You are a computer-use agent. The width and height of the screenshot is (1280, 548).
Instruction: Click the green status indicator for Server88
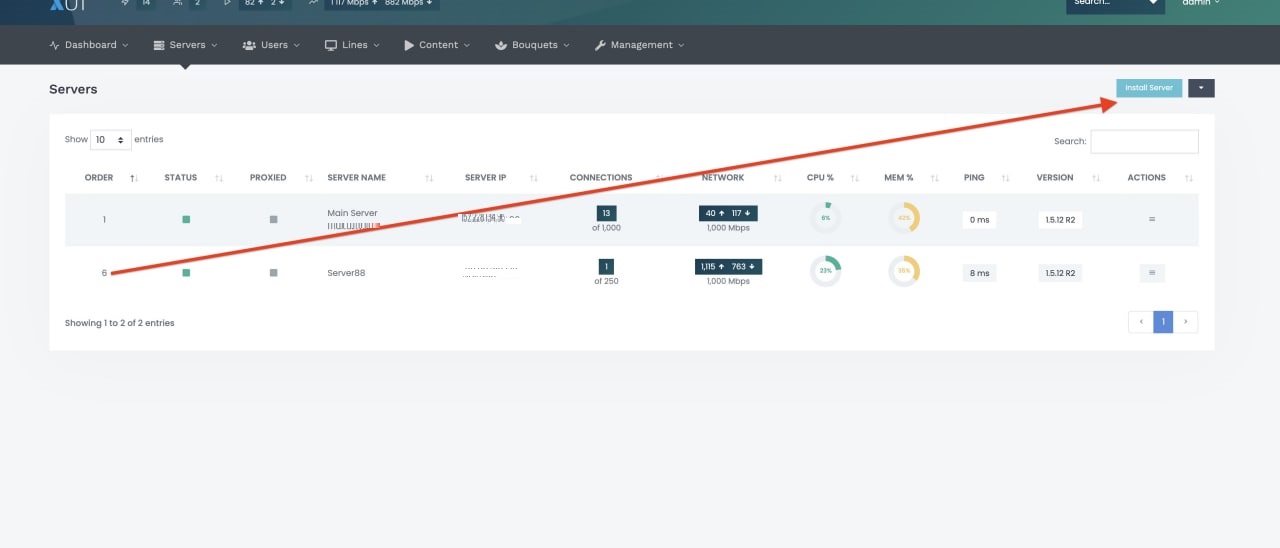186,273
